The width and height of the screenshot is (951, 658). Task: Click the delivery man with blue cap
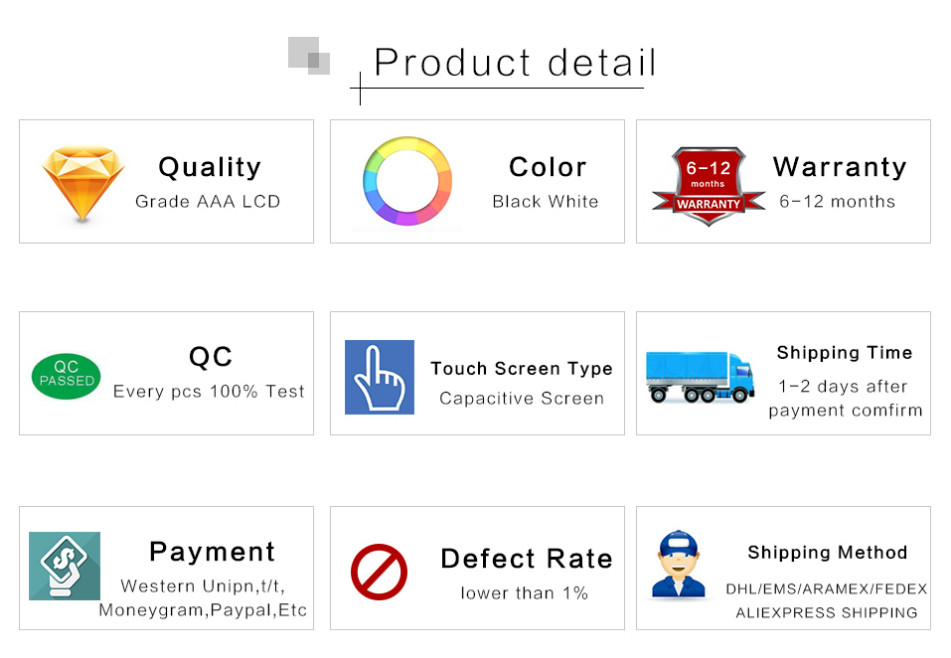678,564
